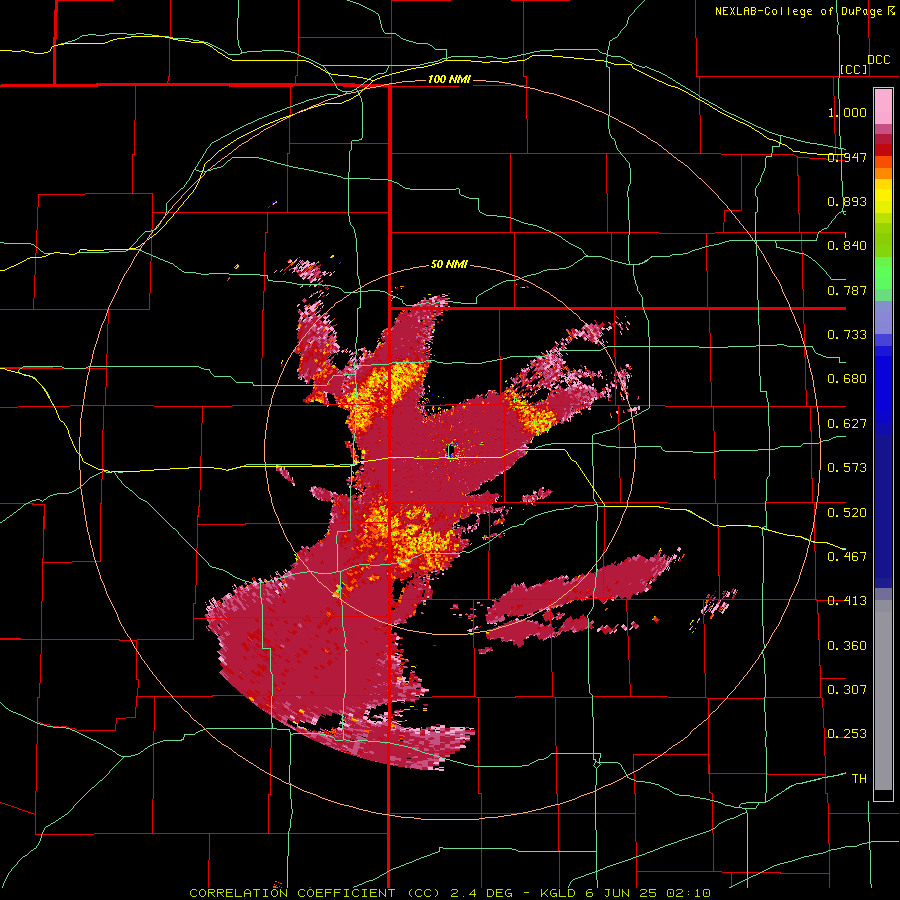This screenshot has width=900, height=900.
Task: Click the 50 NMI range ring label
Action: [x=449, y=265]
